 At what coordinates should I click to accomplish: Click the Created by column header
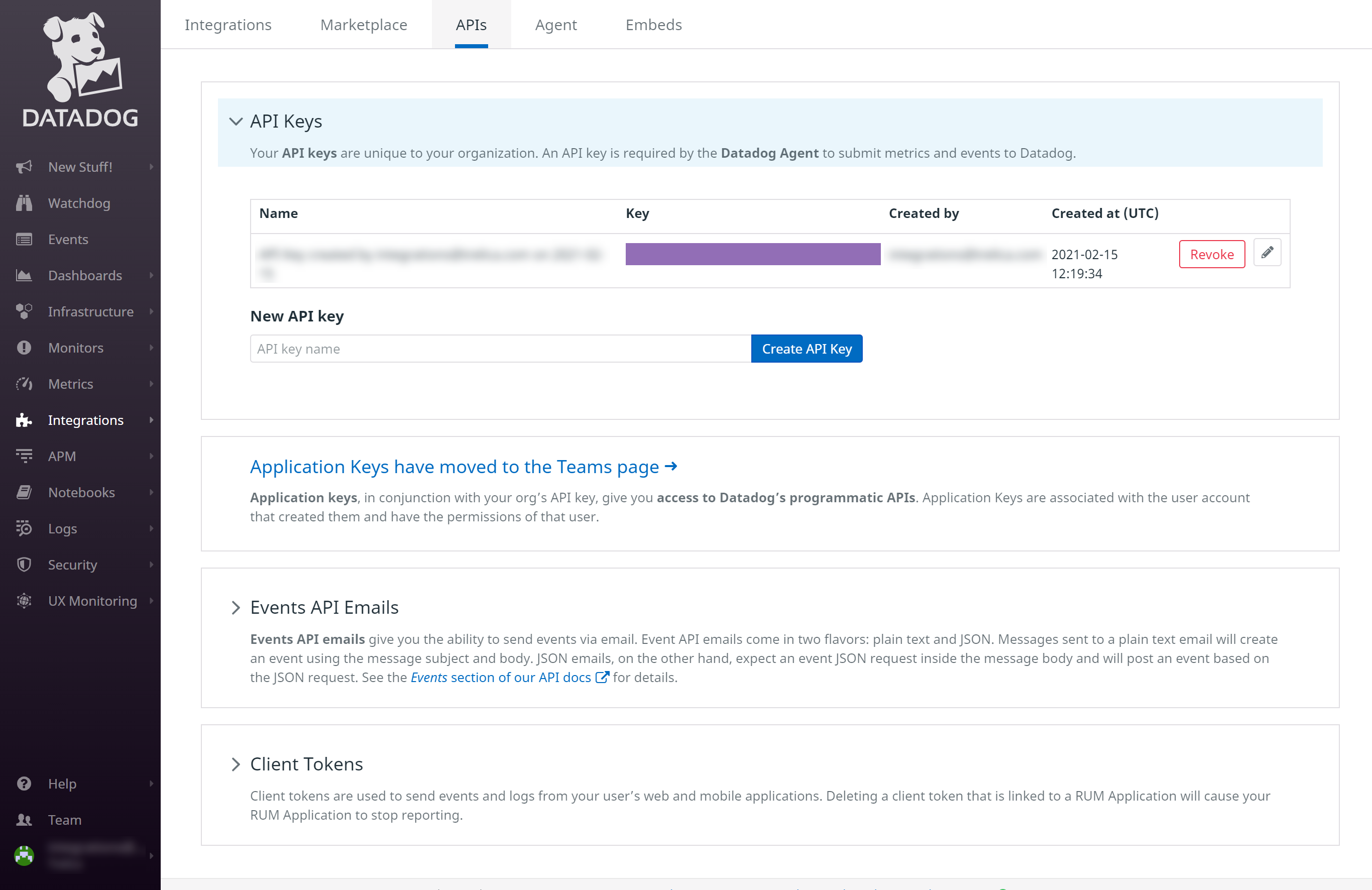point(924,213)
